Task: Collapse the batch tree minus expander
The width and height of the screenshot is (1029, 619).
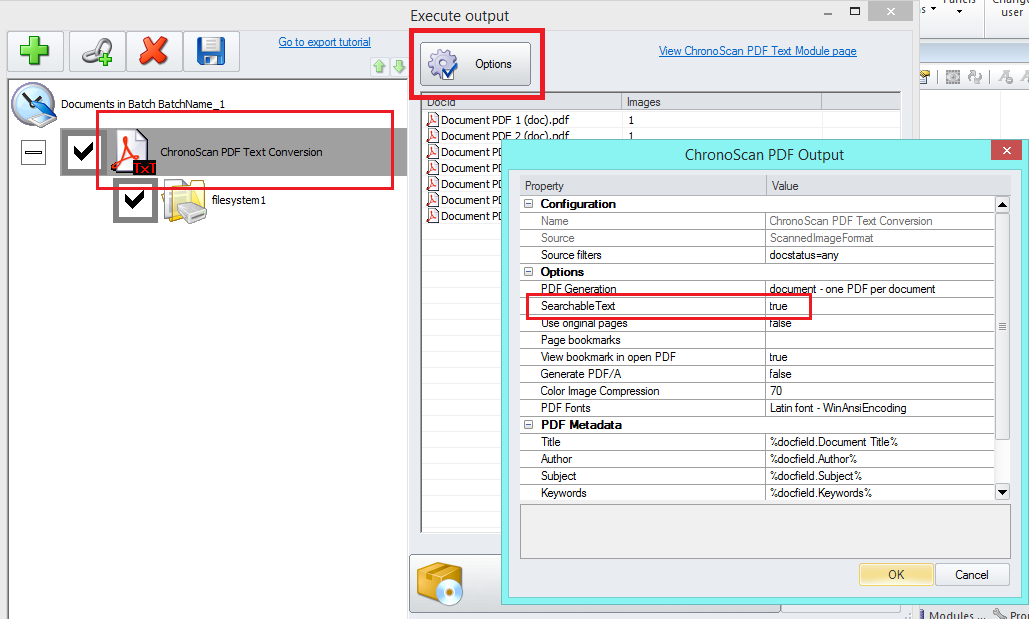Action: [x=33, y=153]
